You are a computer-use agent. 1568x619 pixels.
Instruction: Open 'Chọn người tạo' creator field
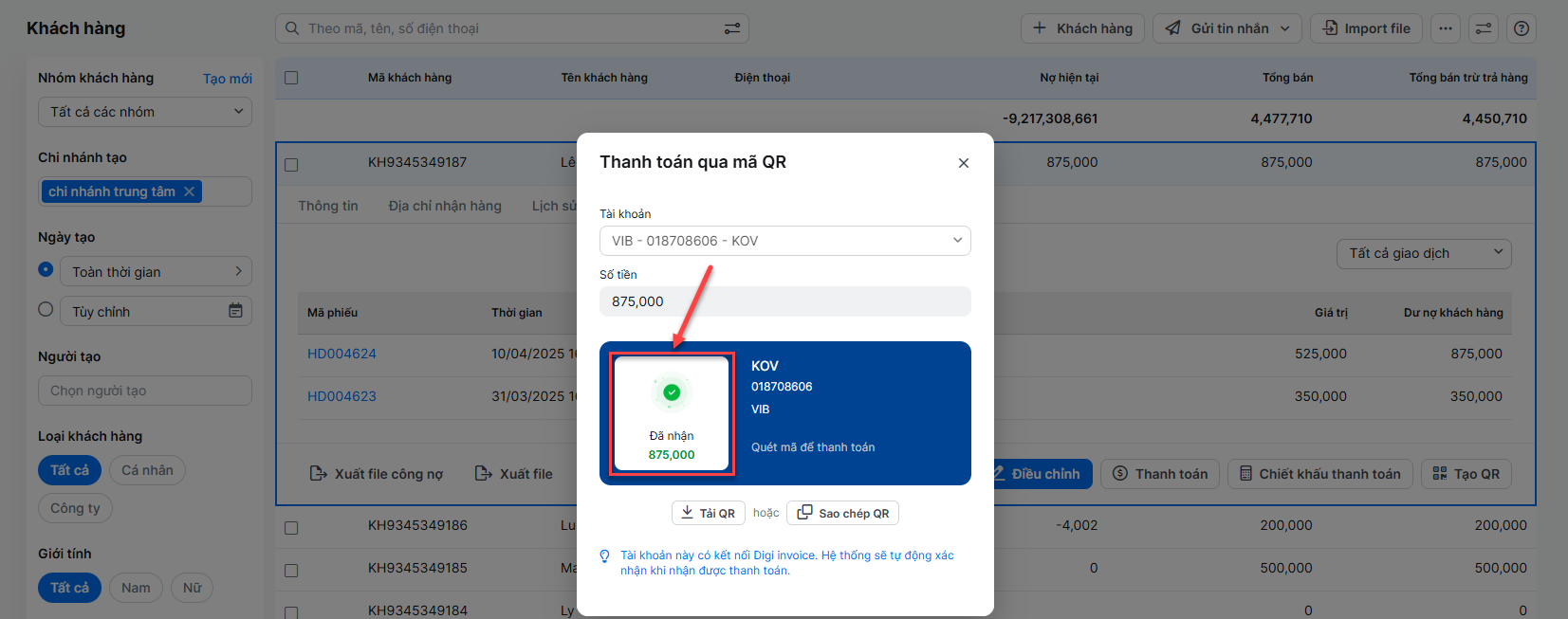pyautogui.click(x=145, y=391)
